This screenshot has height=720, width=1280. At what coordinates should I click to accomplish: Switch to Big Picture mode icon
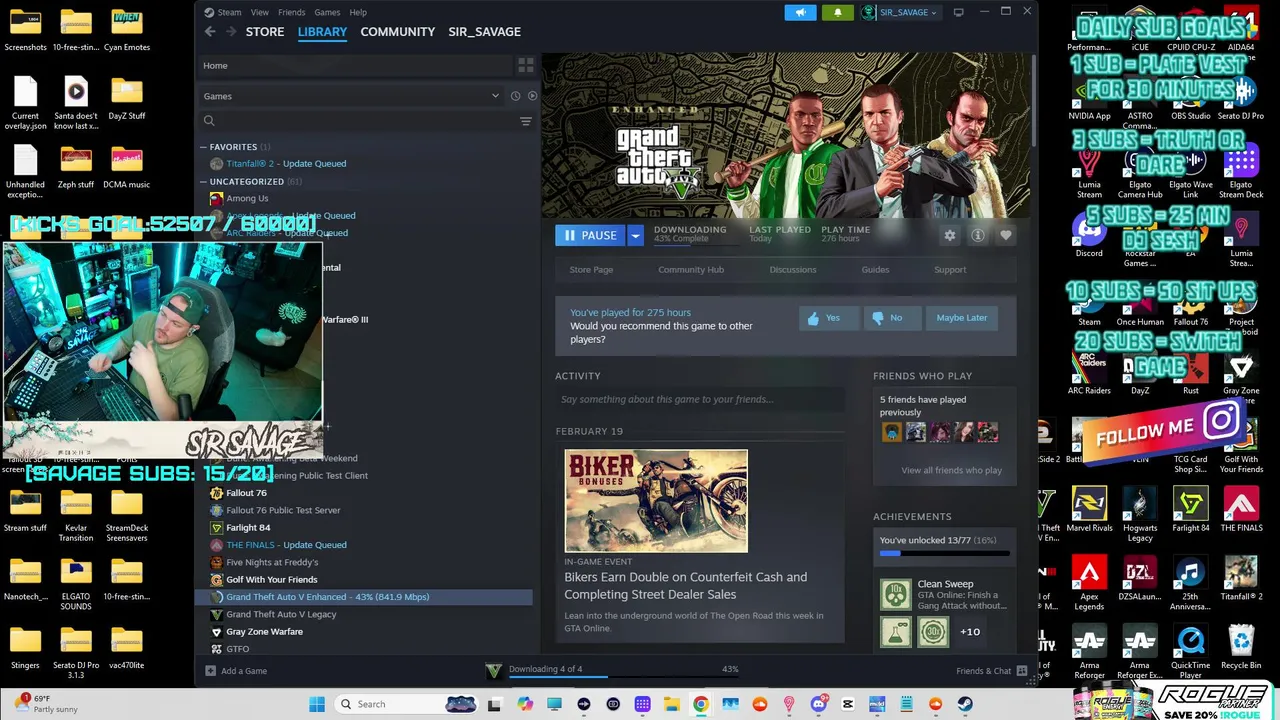coord(958,12)
